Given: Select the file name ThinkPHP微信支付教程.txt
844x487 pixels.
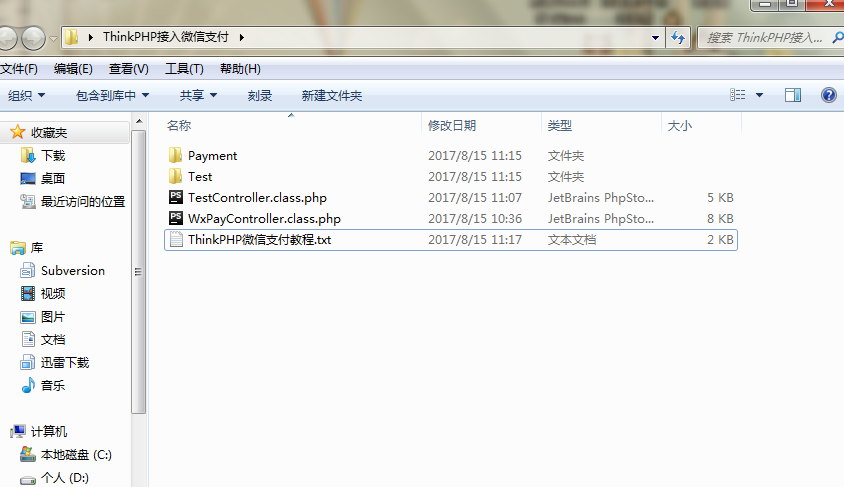Looking at the screenshot, I should [x=259, y=239].
